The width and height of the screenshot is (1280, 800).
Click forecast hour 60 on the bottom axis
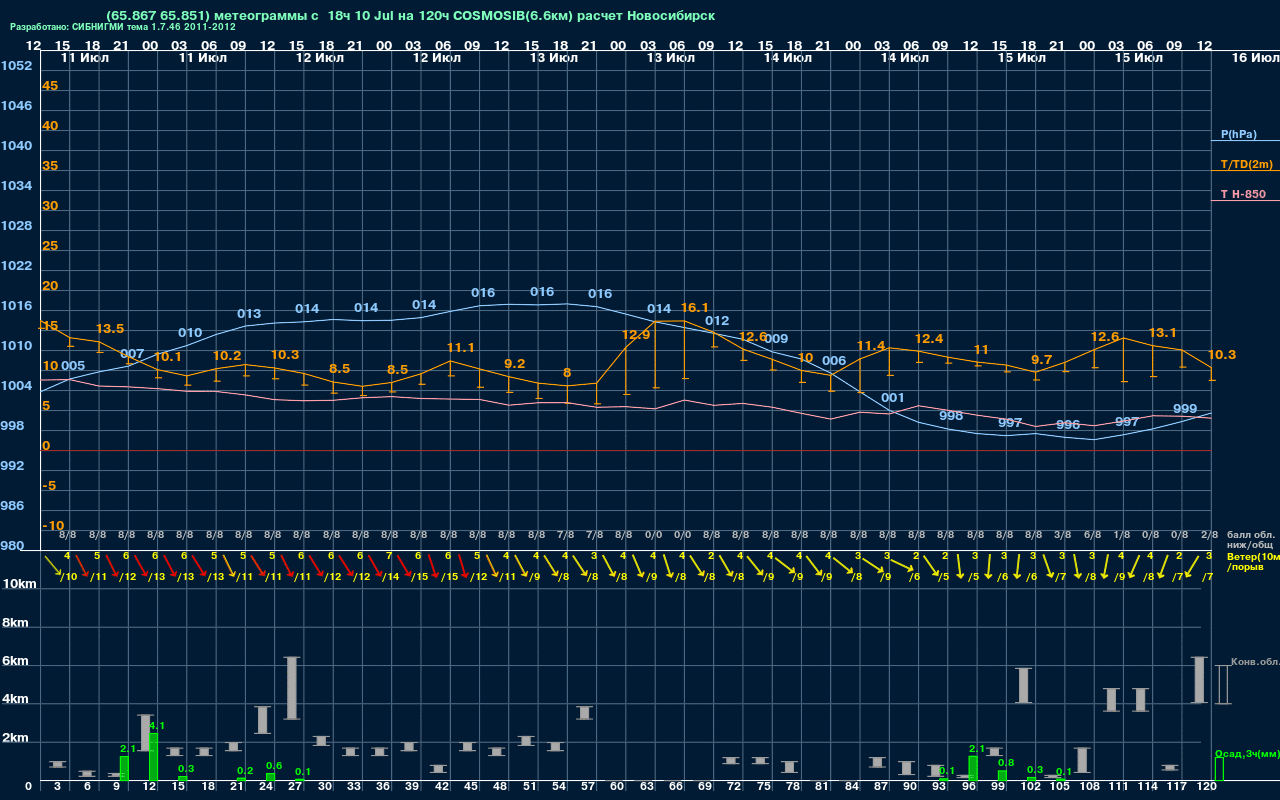(617, 787)
